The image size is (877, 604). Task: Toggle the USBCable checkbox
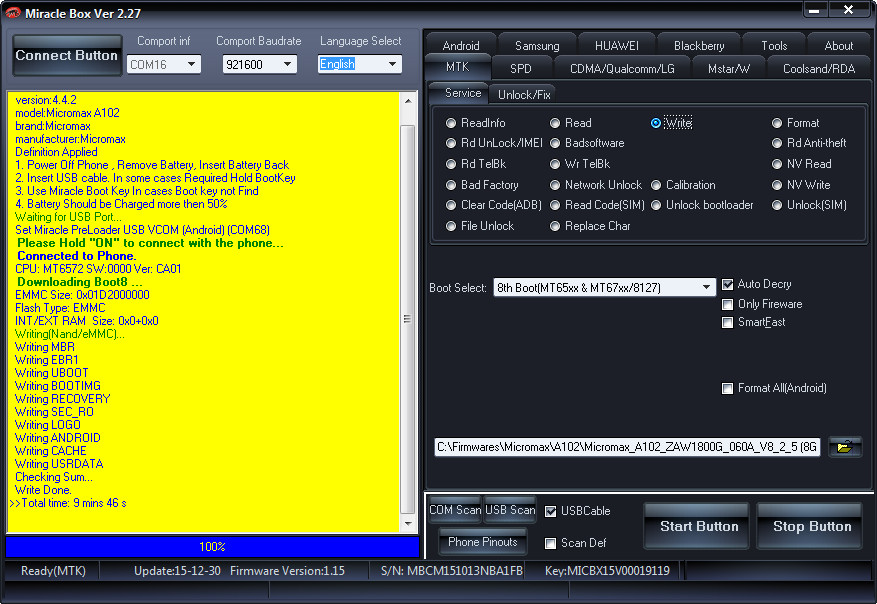(551, 512)
